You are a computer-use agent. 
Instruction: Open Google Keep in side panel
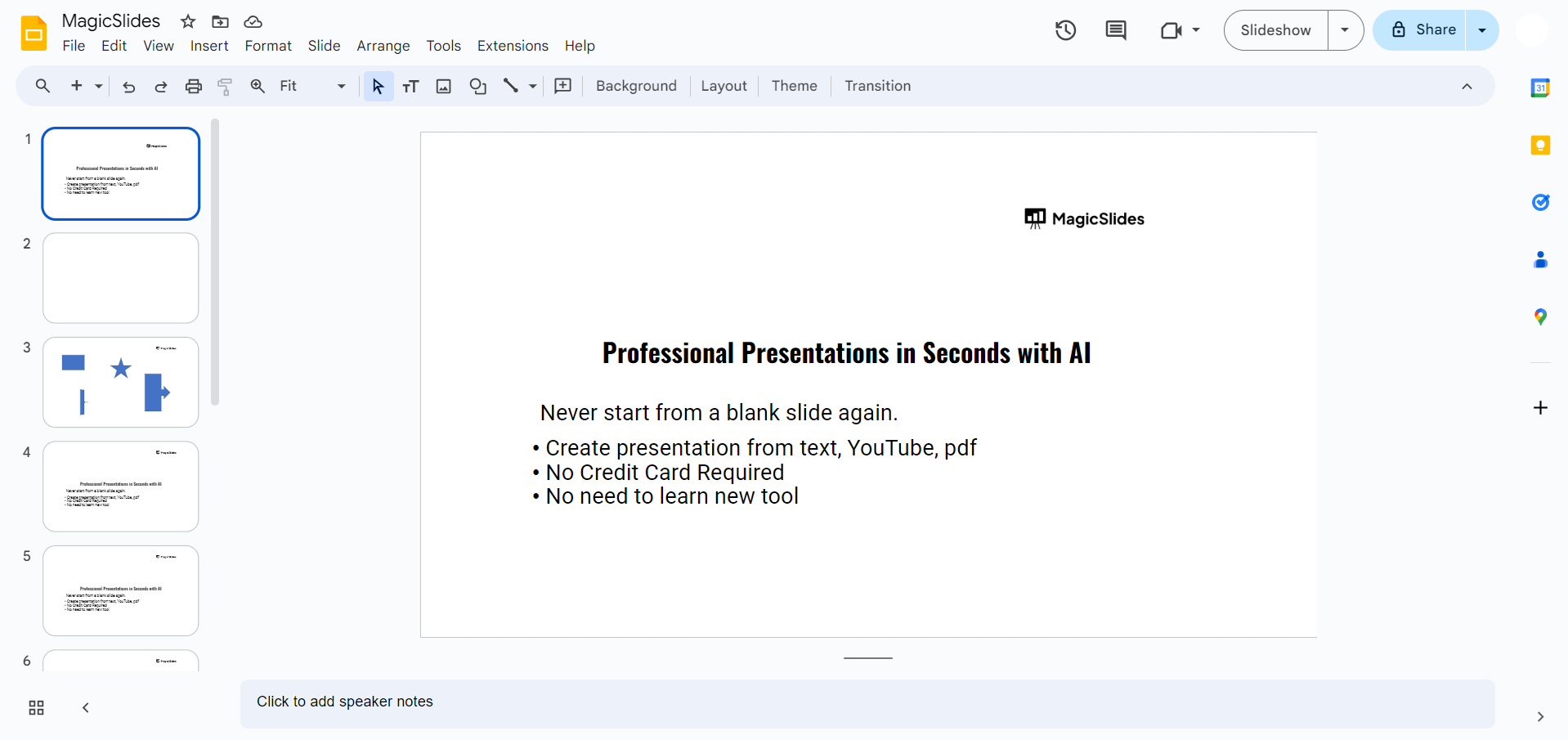tap(1540, 146)
